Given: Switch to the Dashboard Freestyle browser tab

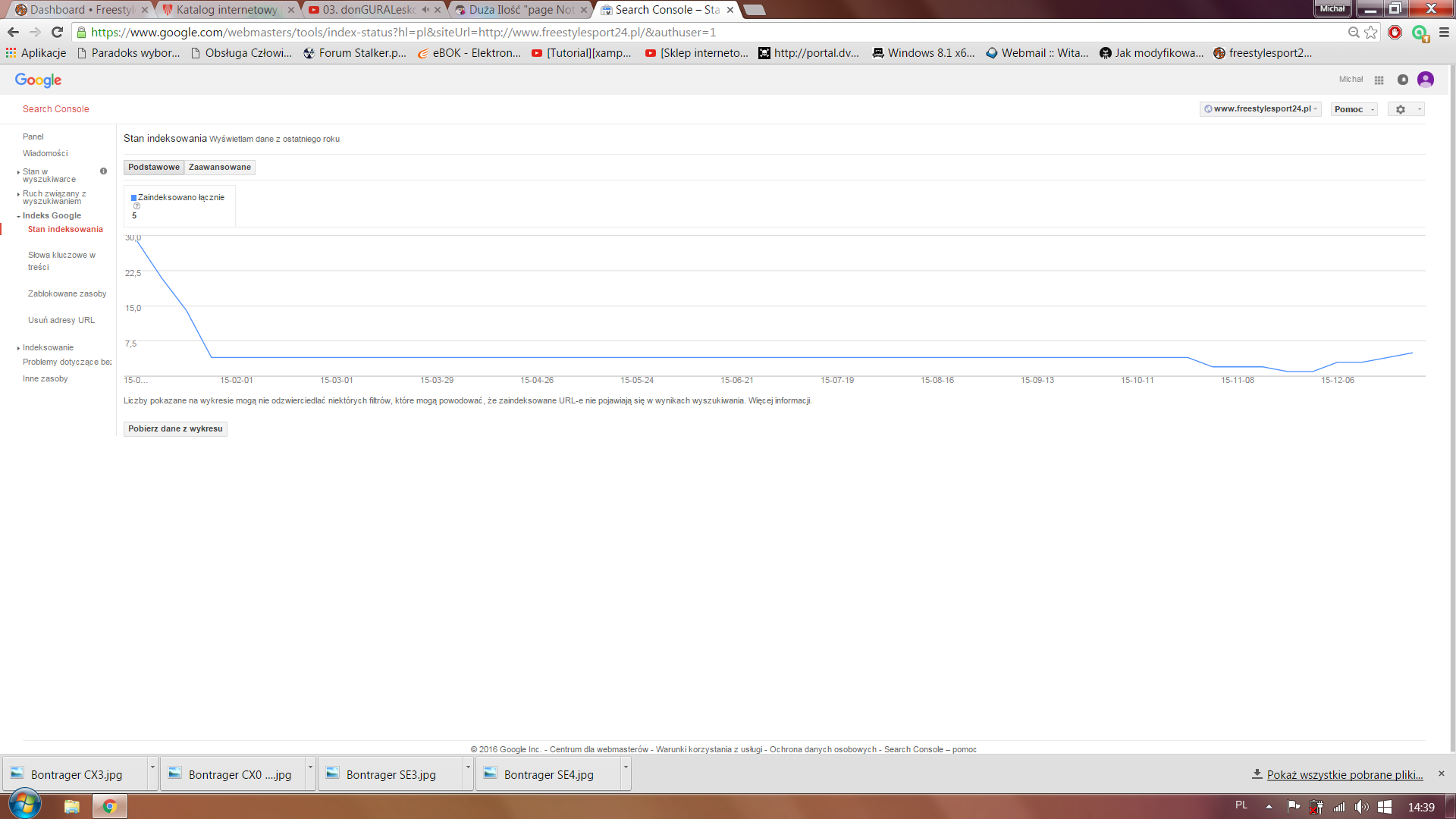Looking at the screenshot, I should click(x=76, y=10).
